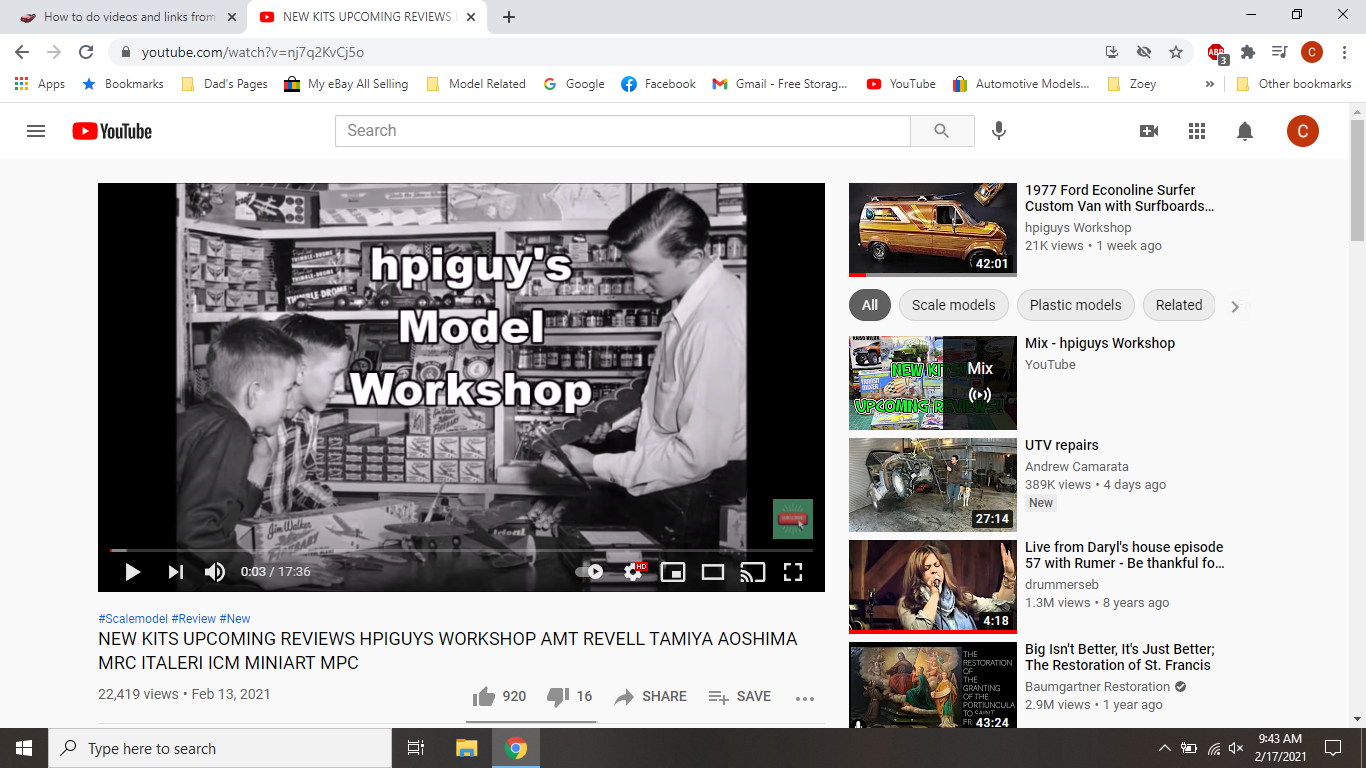Go back in browser
Image resolution: width=1366 pixels, height=768 pixels.
pyautogui.click(x=22, y=52)
